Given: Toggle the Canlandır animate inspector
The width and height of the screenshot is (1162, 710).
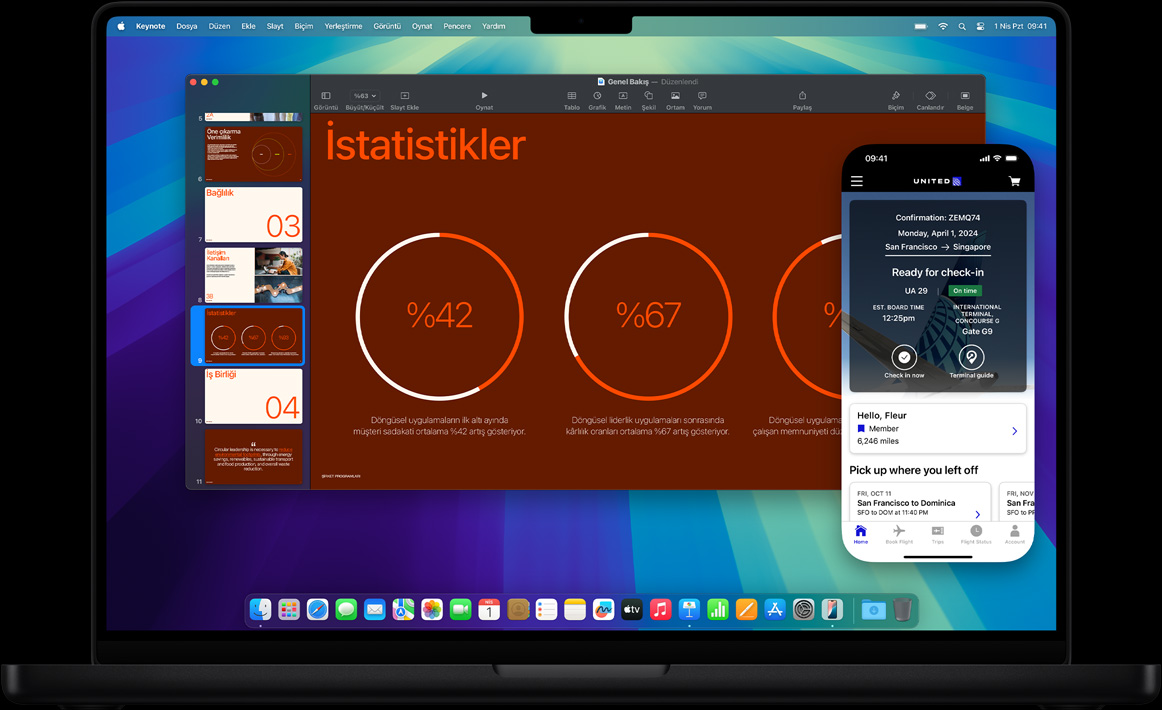Looking at the screenshot, I should click(x=930, y=100).
